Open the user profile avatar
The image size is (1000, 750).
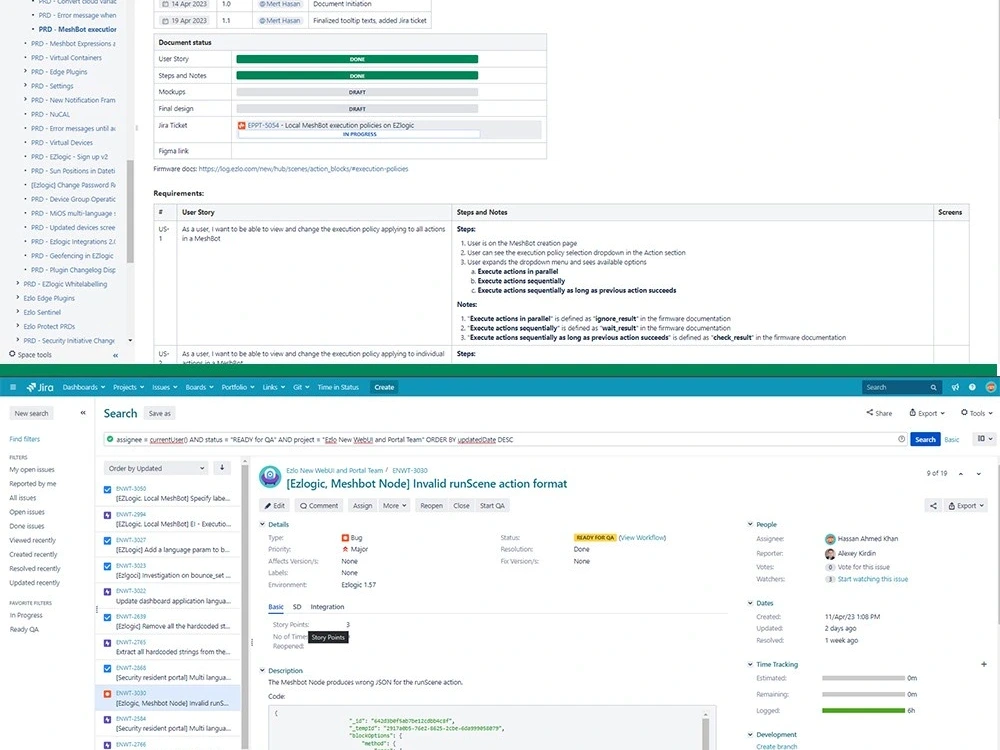tap(990, 387)
